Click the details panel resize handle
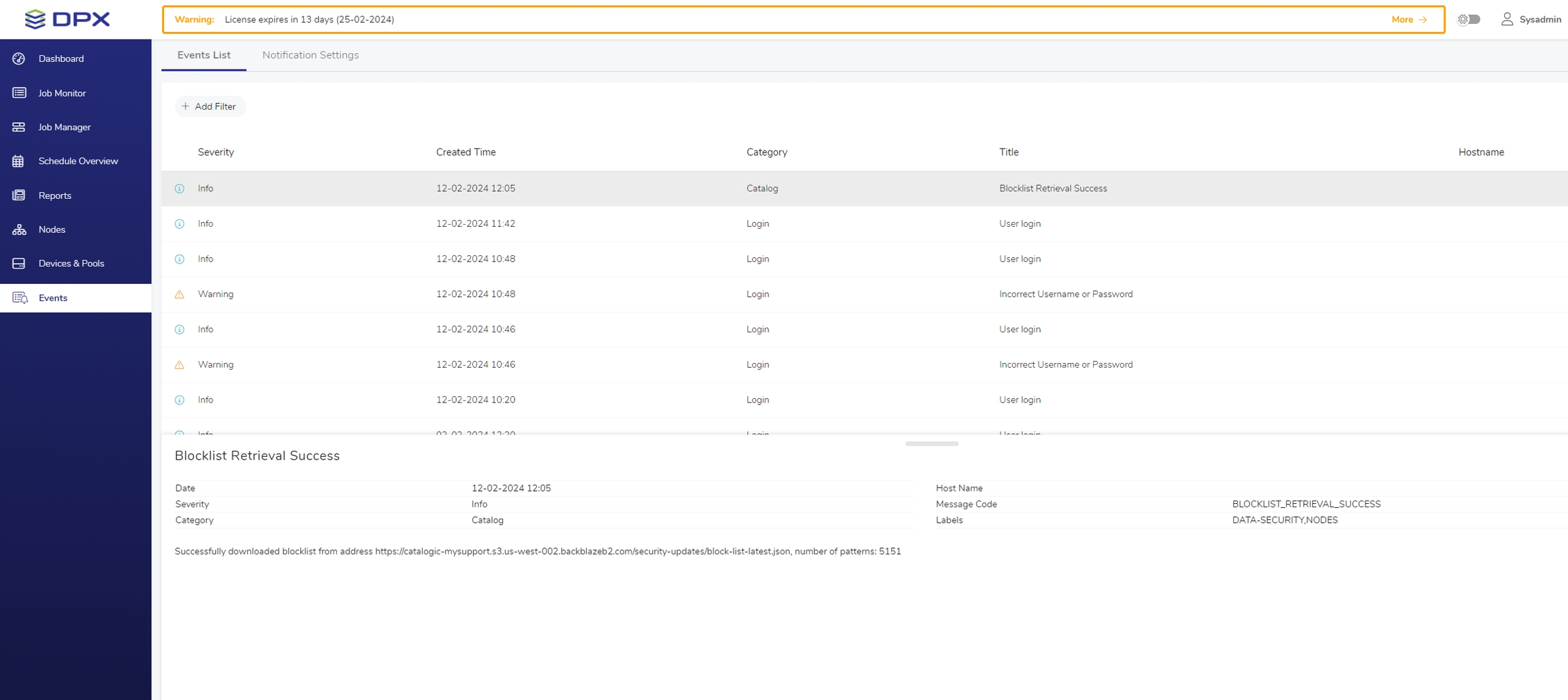The width and height of the screenshot is (1568, 700). (932, 443)
